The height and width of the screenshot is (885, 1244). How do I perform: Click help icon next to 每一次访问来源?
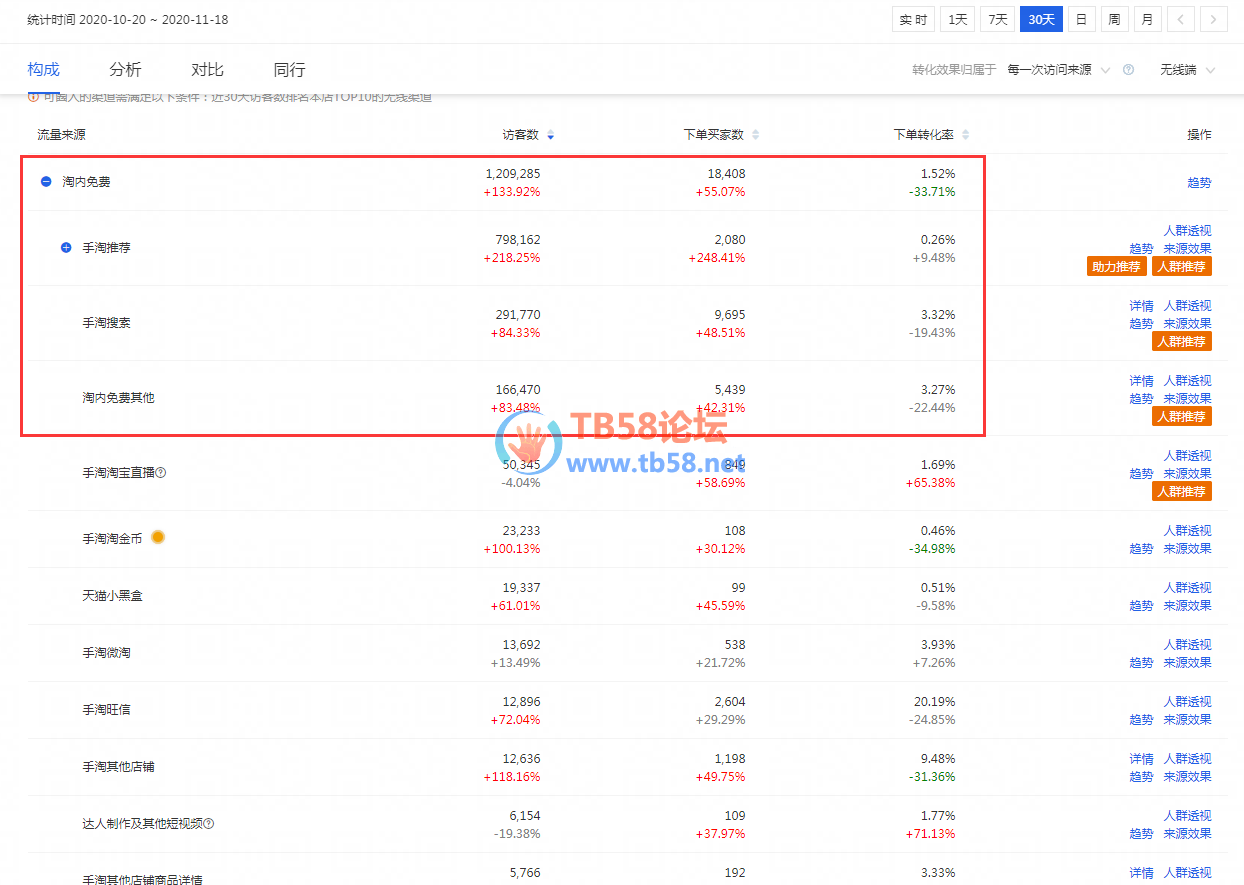(x=1128, y=70)
